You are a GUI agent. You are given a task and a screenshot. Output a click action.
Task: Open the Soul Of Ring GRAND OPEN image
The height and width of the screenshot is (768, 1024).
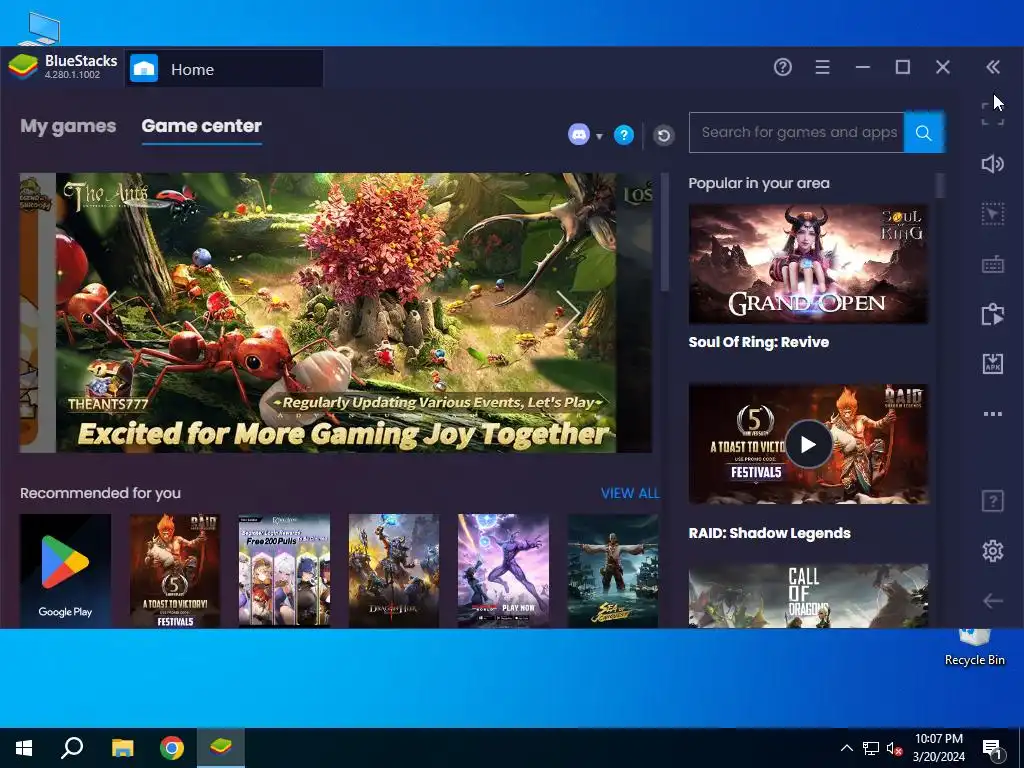point(808,264)
